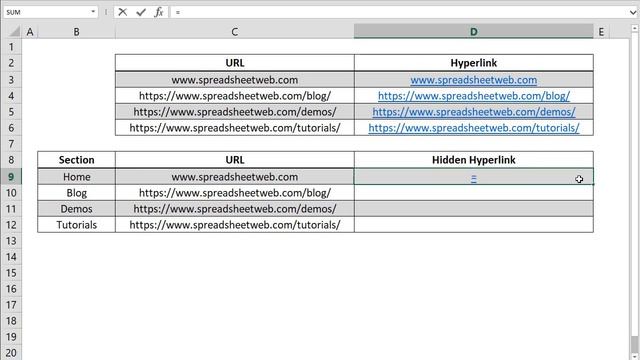The image size is (640, 360).
Task: Cancel the formula entry with the X icon
Action: pos(122,12)
